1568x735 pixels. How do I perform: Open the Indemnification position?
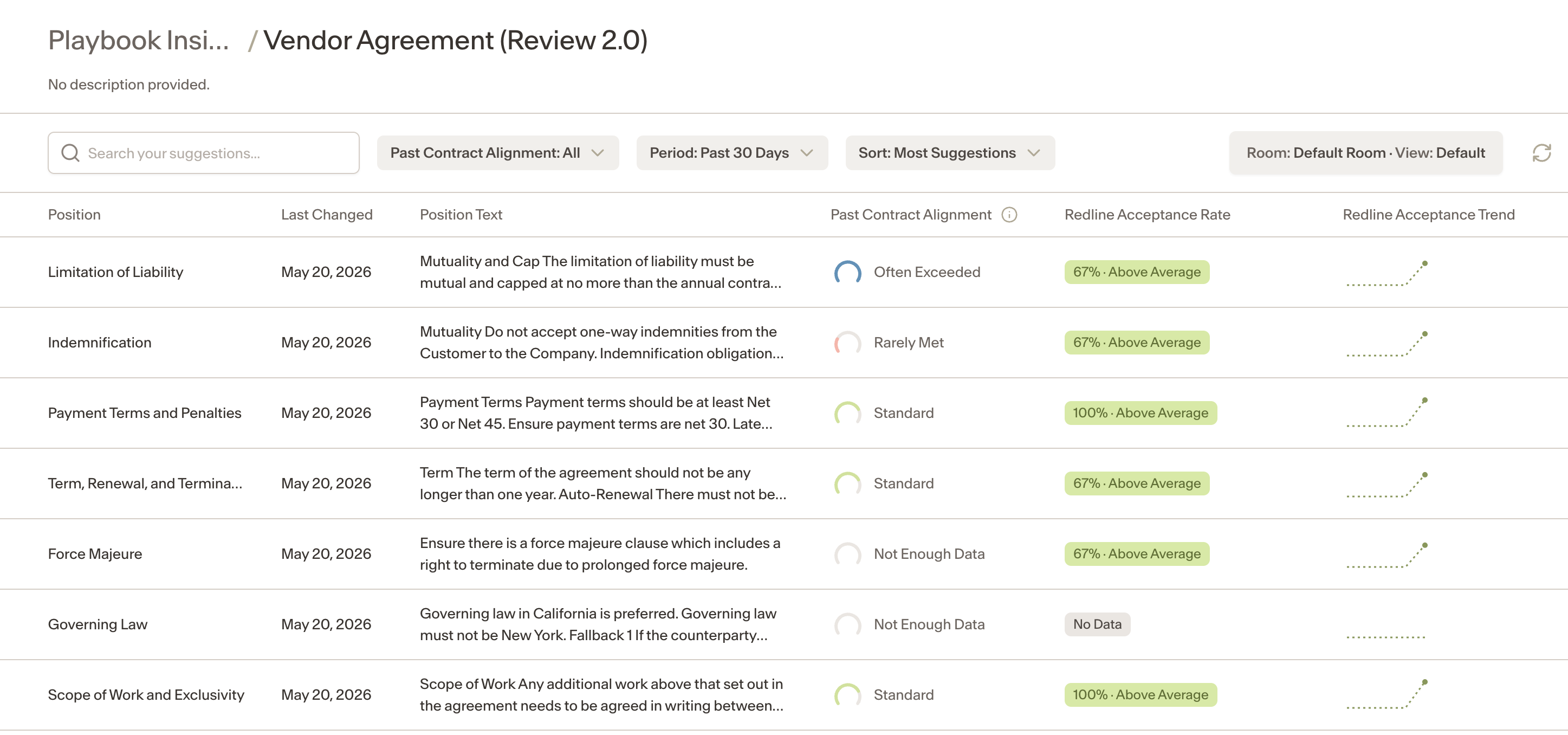tap(99, 343)
